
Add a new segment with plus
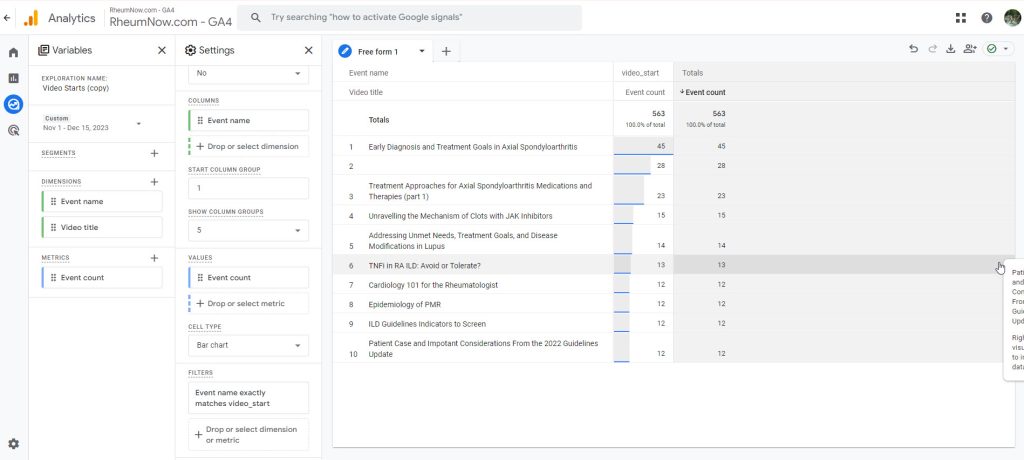pyautogui.click(x=154, y=153)
